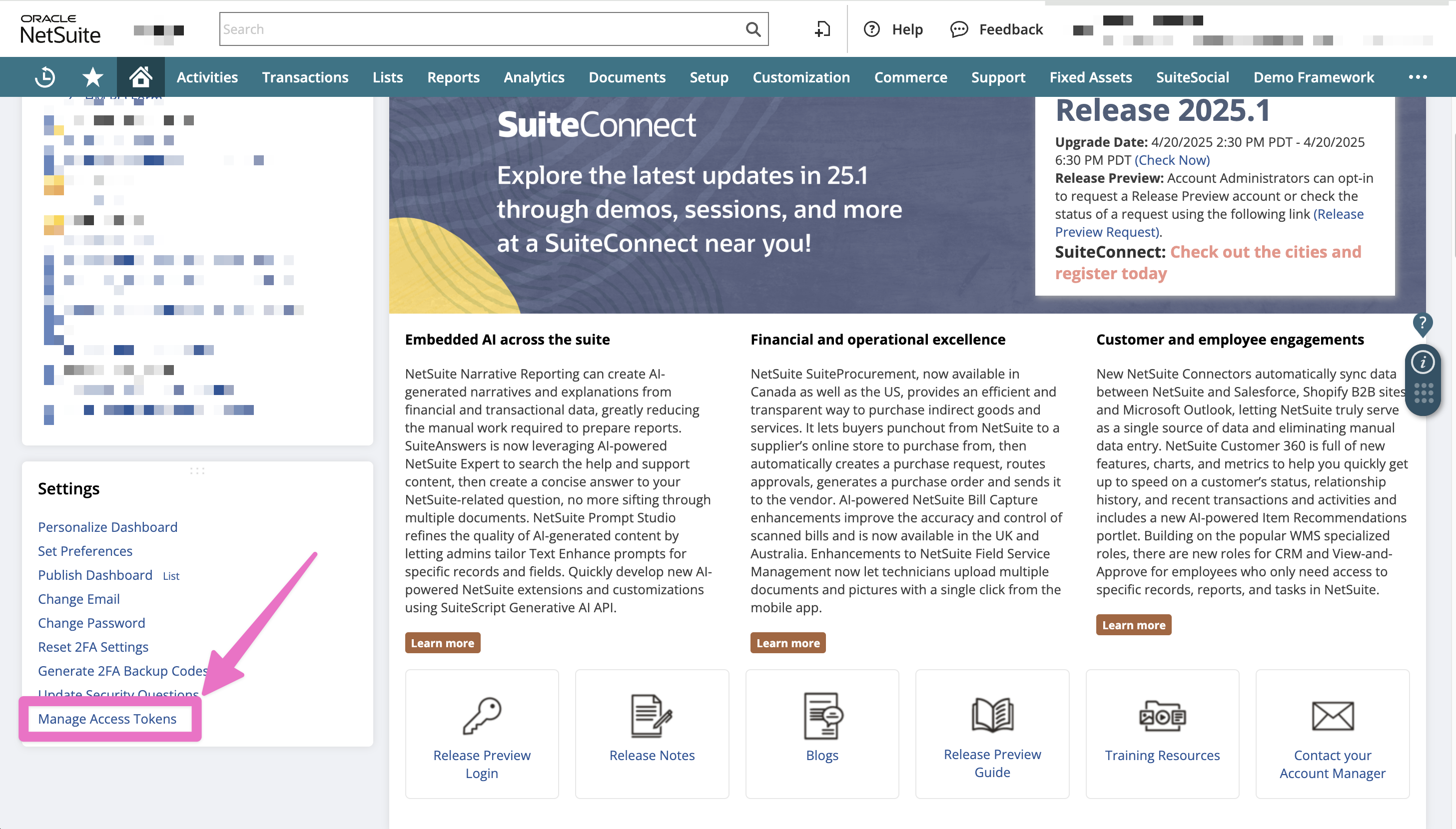Open Change Password link

click(x=91, y=622)
